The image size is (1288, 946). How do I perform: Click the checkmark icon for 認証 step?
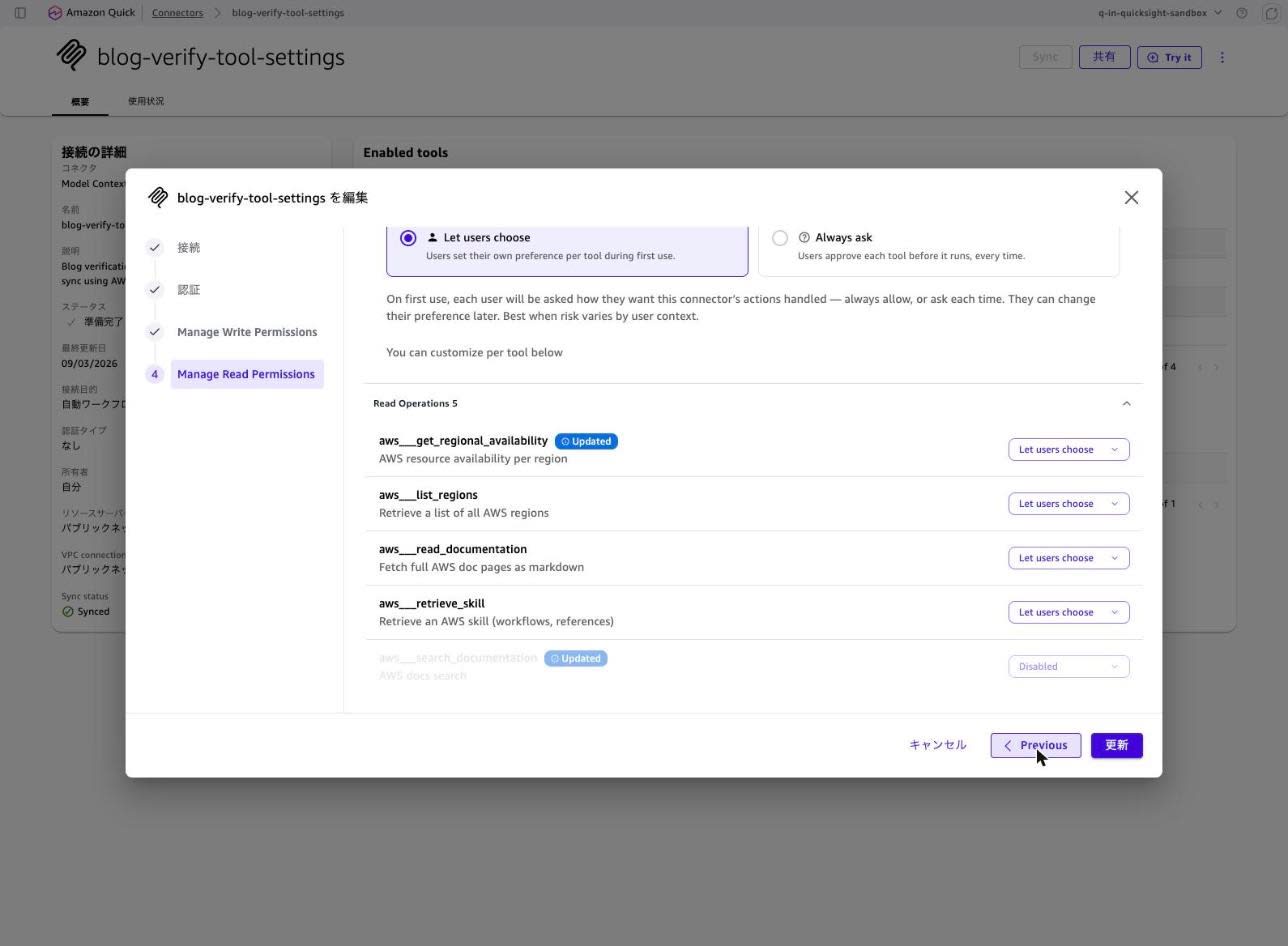tap(154, 290)
